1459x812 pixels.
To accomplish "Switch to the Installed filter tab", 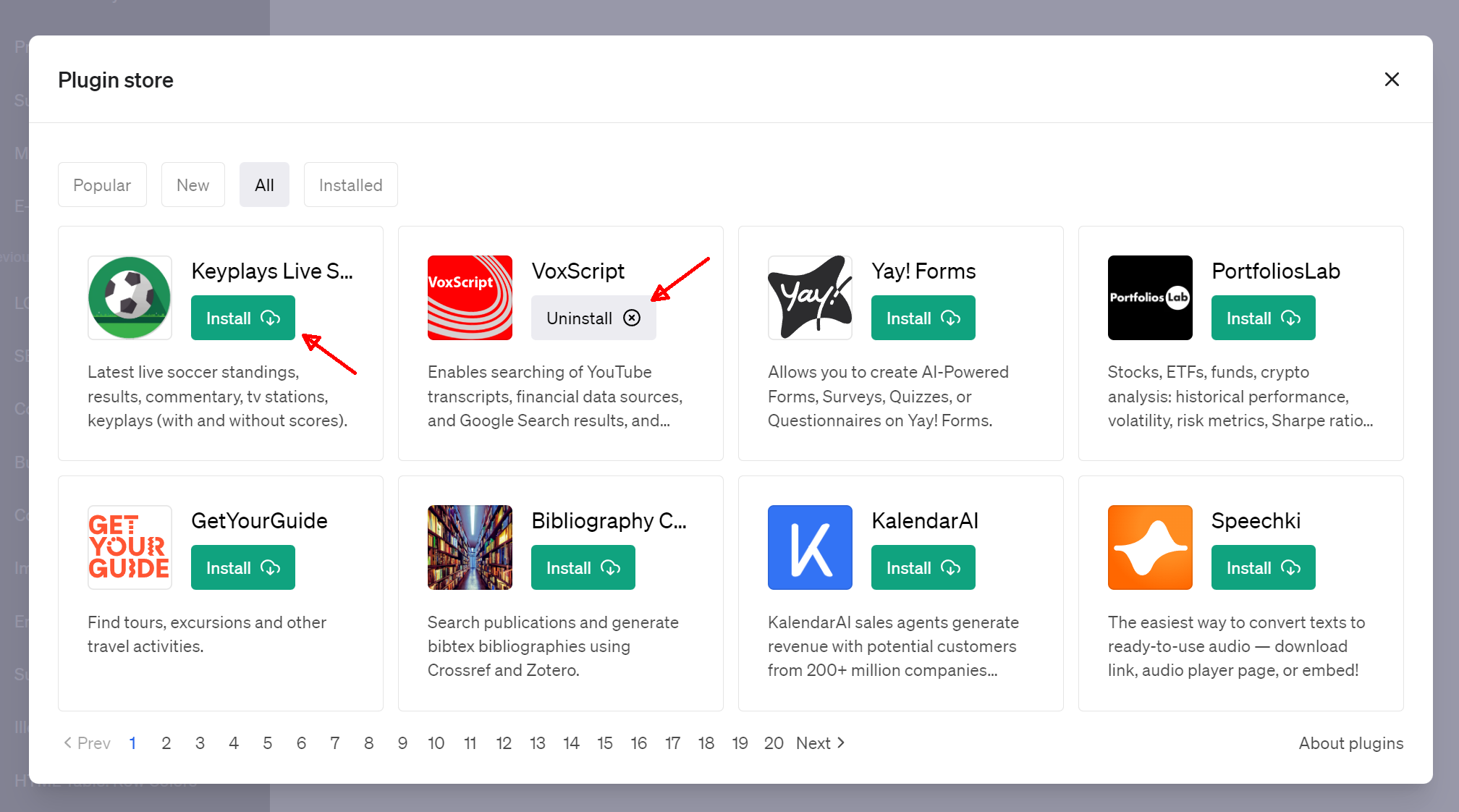I will pyautogui.click(x=350, y=185).
